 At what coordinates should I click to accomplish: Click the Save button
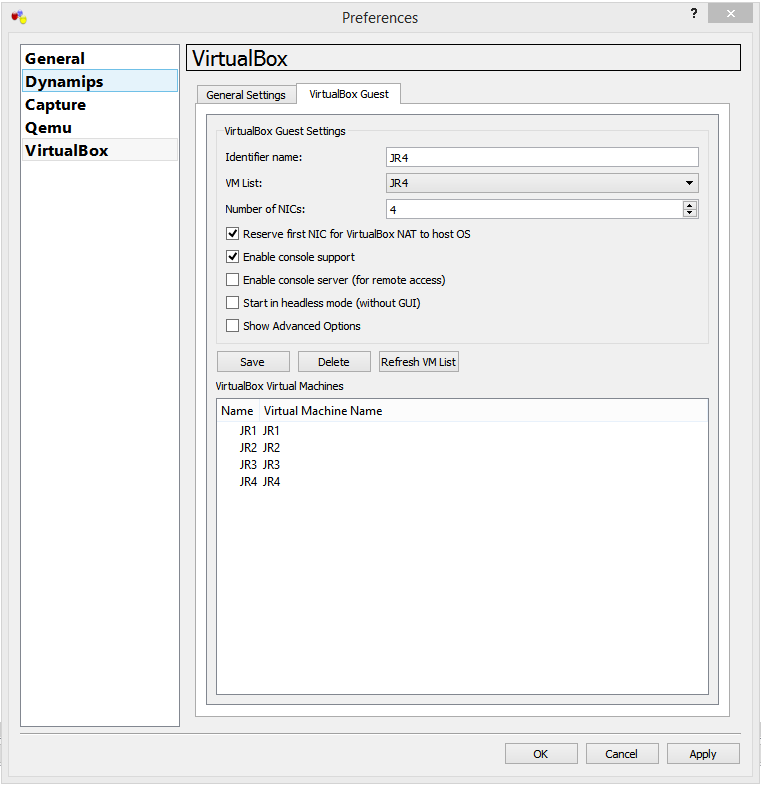click(253, 361)
